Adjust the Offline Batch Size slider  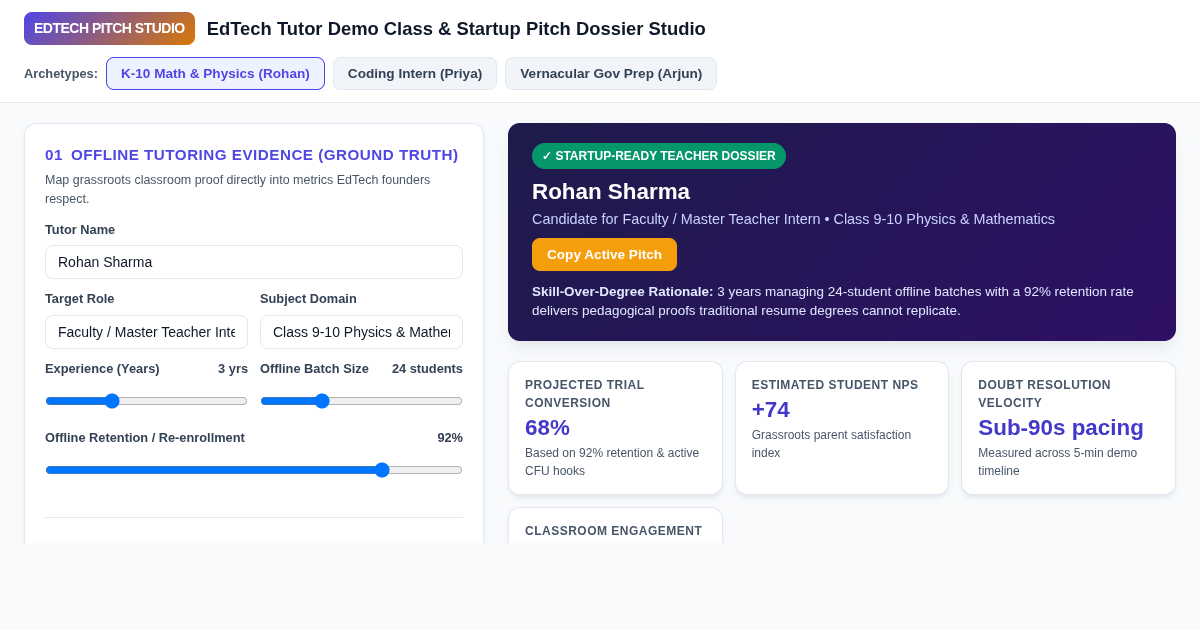[361, 401]
